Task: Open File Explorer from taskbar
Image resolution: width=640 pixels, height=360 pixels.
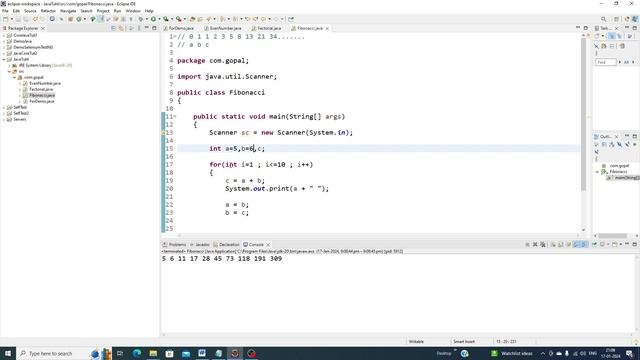Action: point(153,353)
